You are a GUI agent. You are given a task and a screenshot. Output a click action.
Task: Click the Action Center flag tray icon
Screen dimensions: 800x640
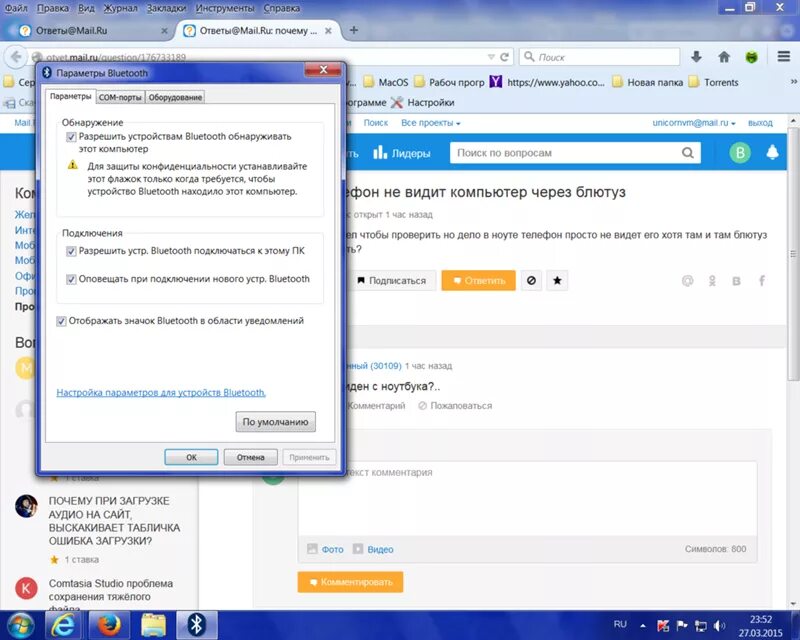coord(682,625)
